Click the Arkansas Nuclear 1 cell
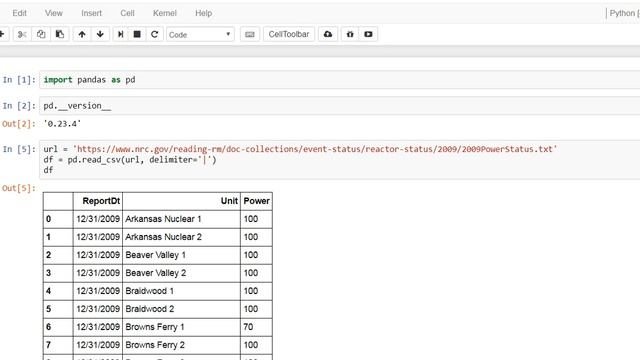The height and width of the screenshot is (360, 640). pos(182,219)
